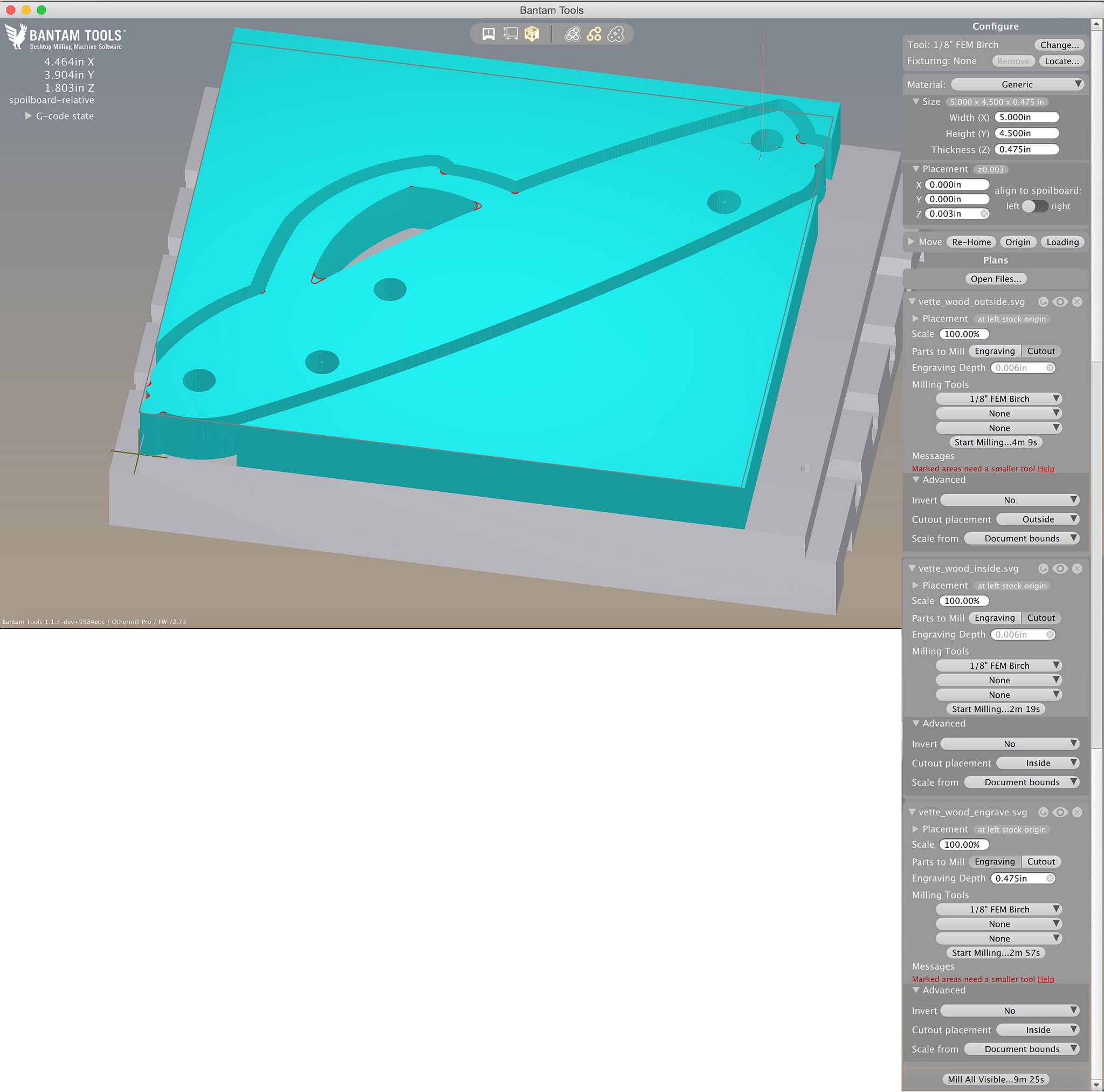The image size is (1104, 1092).
Task: Remove the vette_wood_inside.svg plan
Action: tap(1077, 568)
